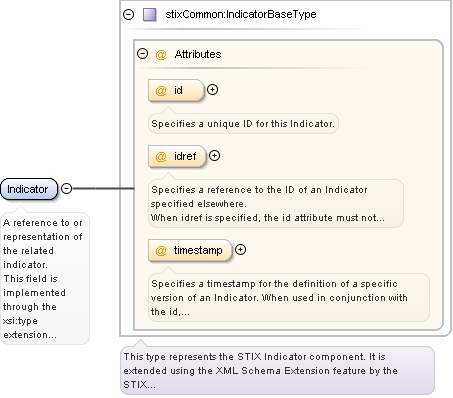Expand the idref attribute plus icon
The width and height of the screenshot is (453, 398).
pos(214,156)
